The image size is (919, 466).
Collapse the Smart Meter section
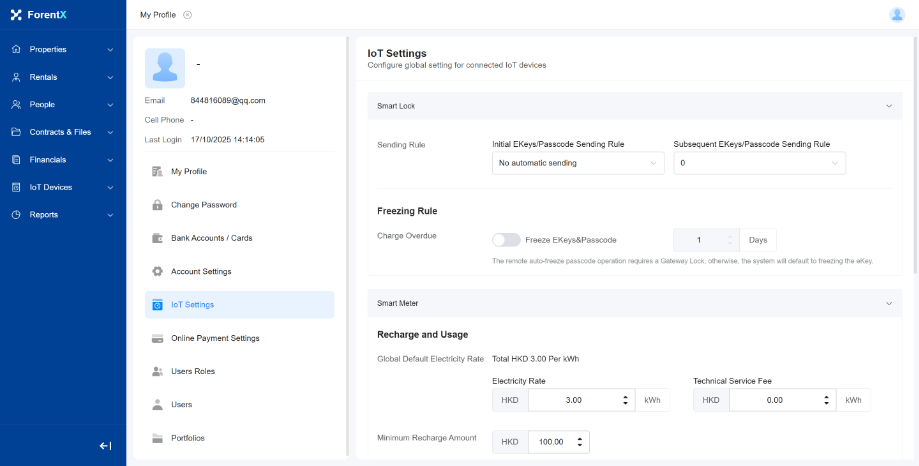coord(888,302)
